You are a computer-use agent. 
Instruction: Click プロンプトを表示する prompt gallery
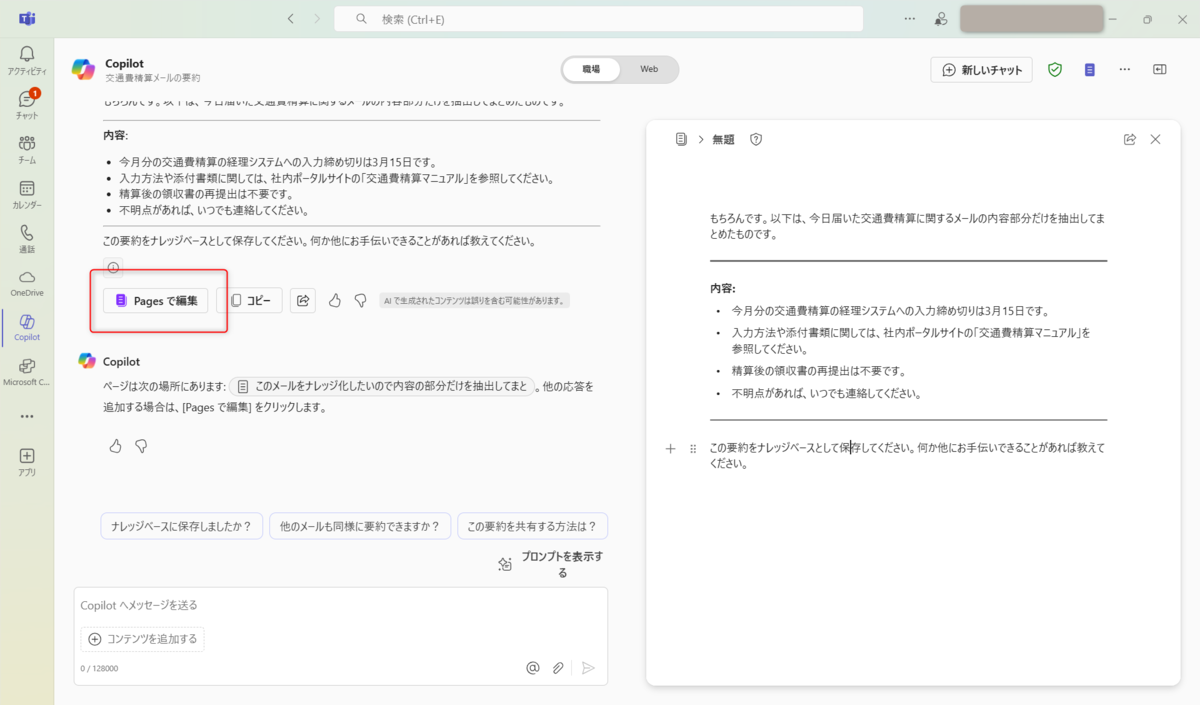point(551,565)
